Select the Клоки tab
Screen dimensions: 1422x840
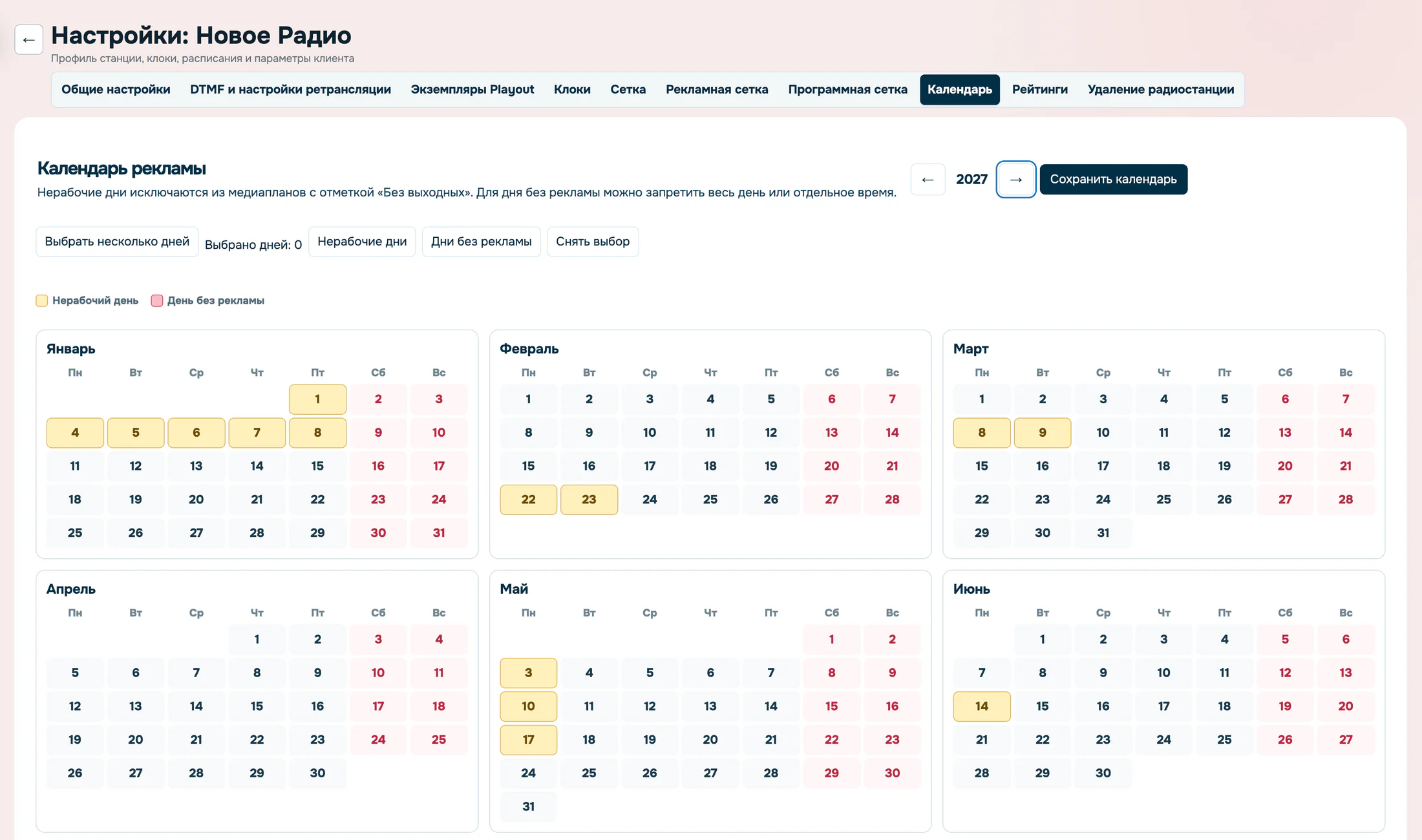pyautogui.click(x=572, y=89)
